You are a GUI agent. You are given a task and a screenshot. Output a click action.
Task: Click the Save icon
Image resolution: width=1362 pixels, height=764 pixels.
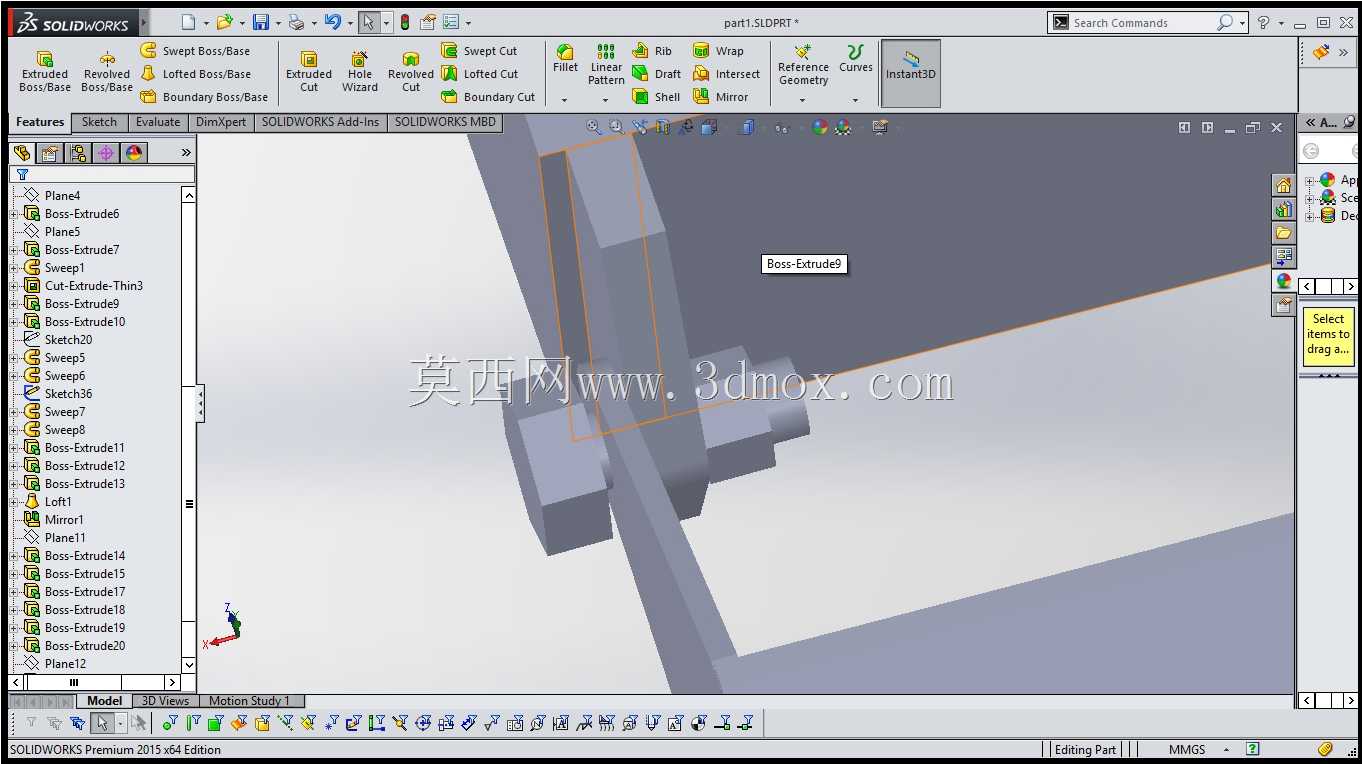(261, 22)
